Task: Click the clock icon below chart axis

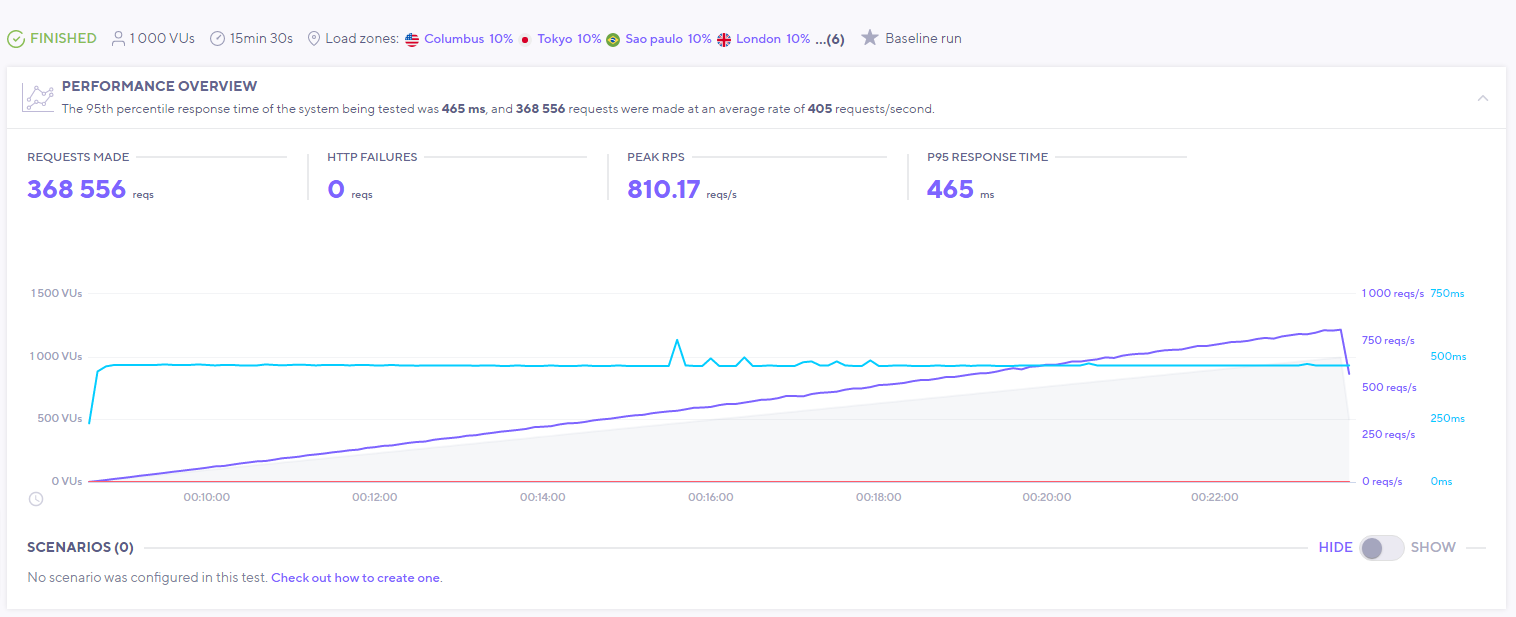Action: 36,498
